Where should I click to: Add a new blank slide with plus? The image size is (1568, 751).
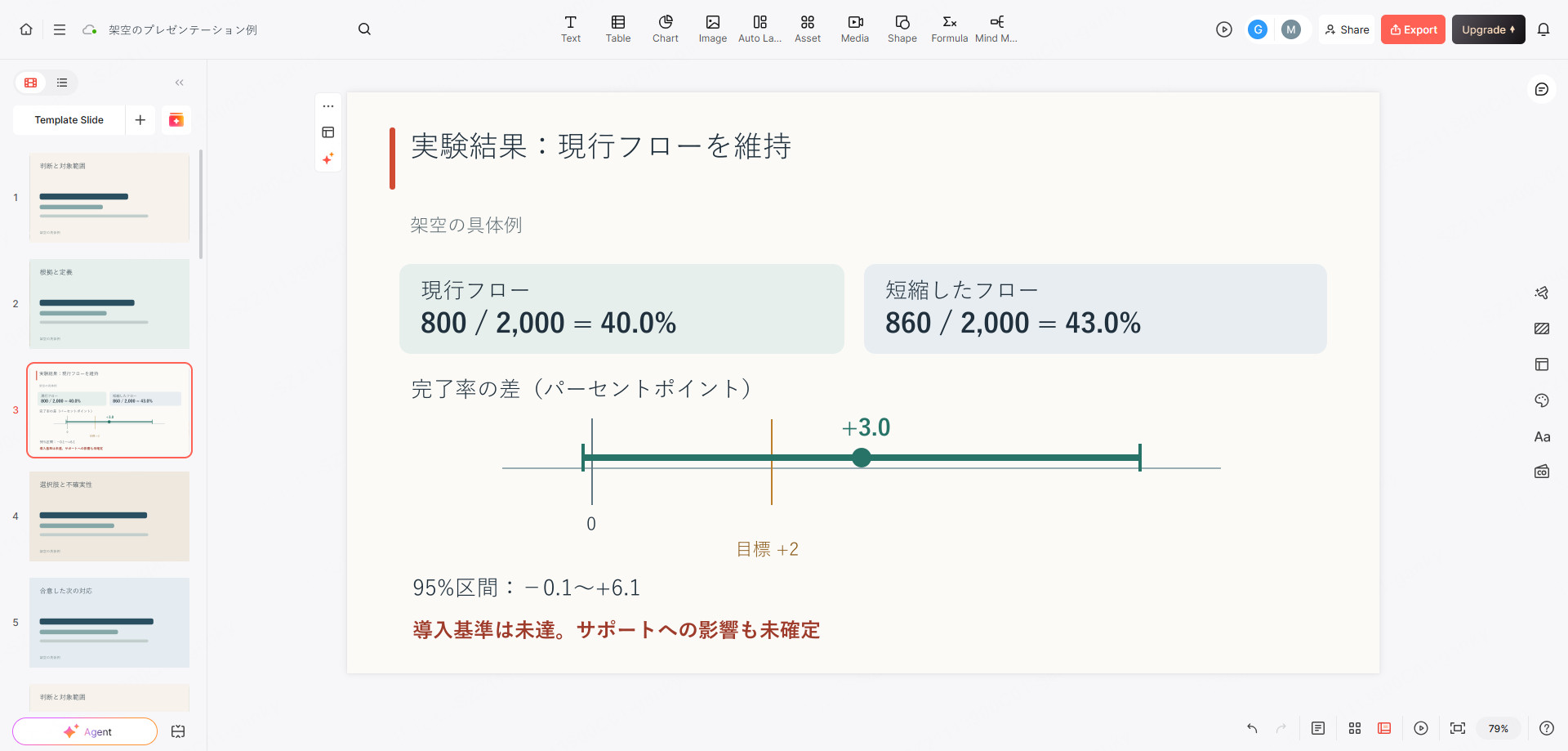pyautogui.click(x=140, y=120)
